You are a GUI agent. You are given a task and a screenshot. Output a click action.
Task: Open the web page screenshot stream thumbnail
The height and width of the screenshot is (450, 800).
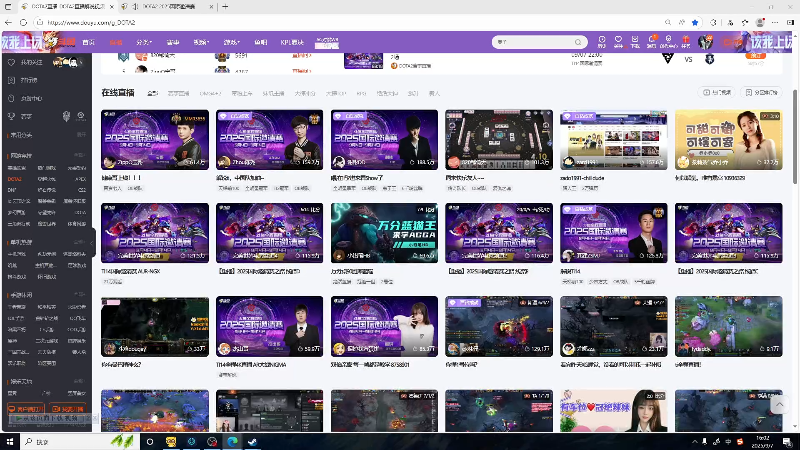[614, 139]
